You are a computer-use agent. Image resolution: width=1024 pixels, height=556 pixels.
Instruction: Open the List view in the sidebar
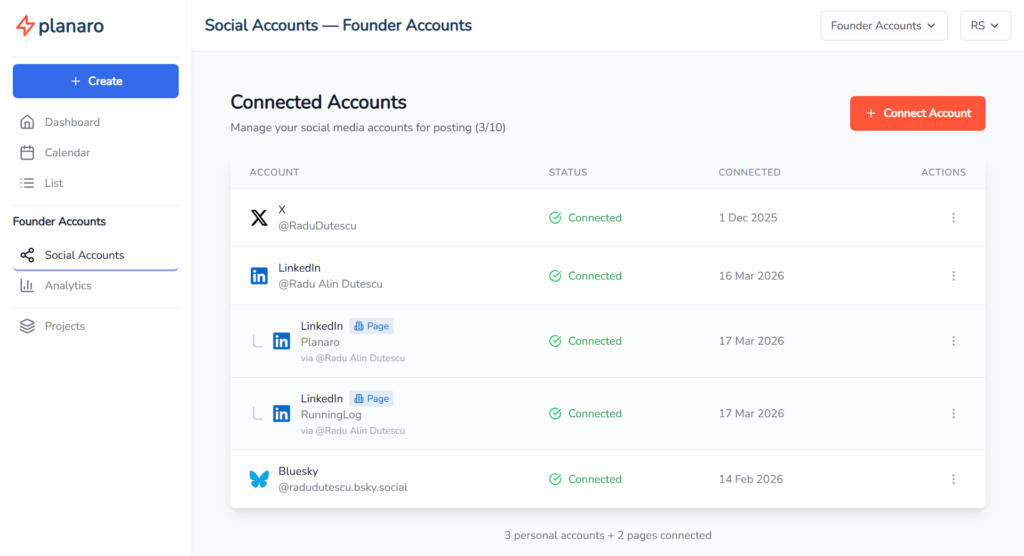pyautogui.click(x=95, y=183)
